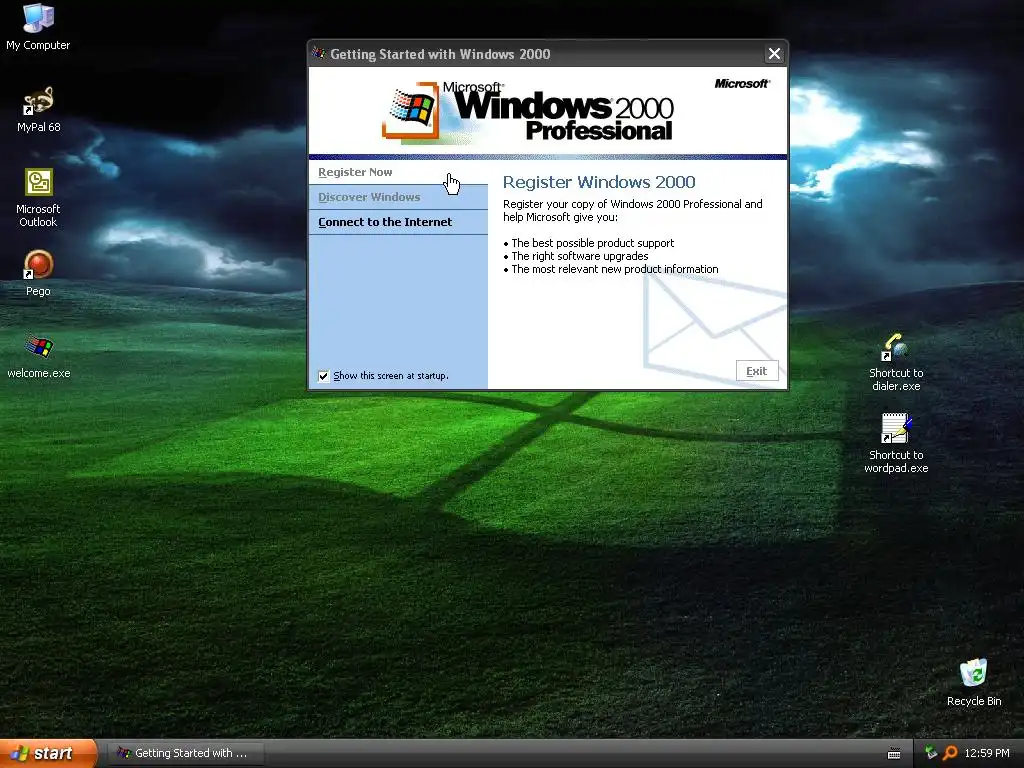Select the Recycle Bin icon
Screen dimensions: 1024x768
point(974,682)
